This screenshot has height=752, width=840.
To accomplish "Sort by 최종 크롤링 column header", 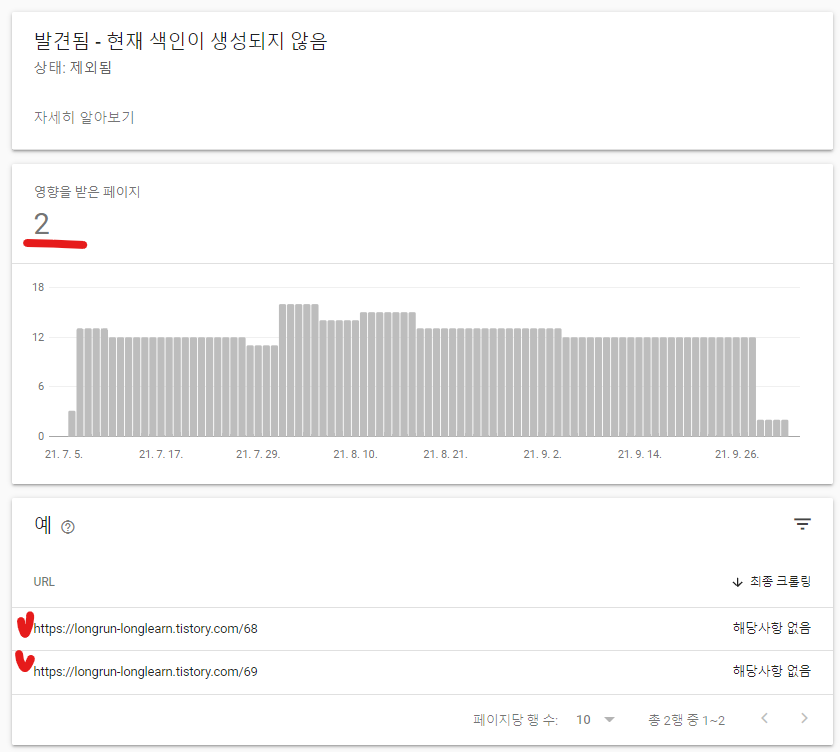I will point(780,581).
